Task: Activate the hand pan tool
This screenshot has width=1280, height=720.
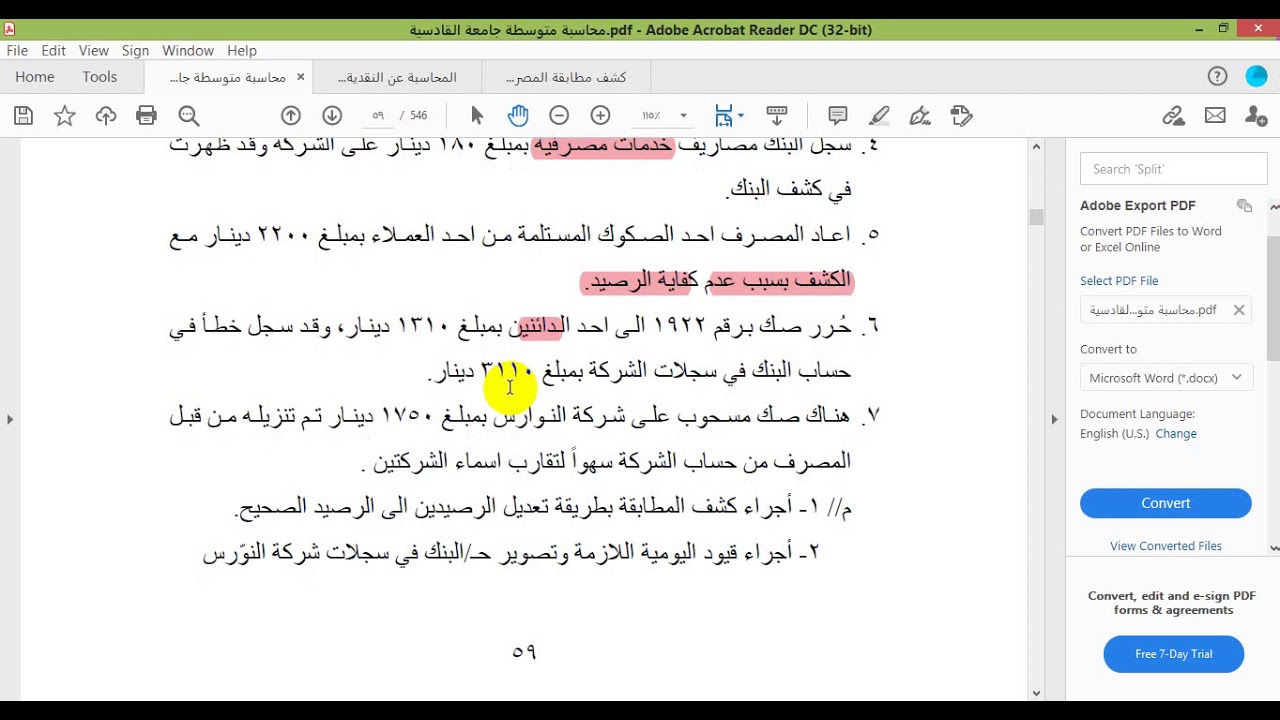Action: point(518,116)
